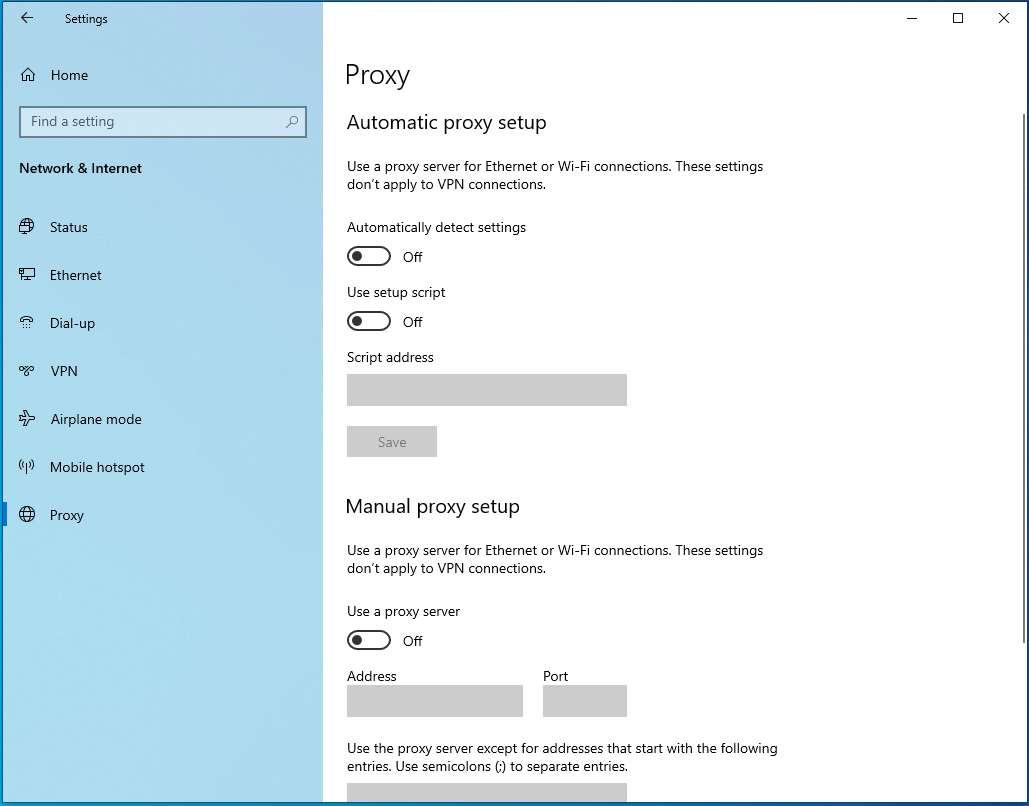Click the Mobile hotspot antenna icon

(x=27, y=467)
